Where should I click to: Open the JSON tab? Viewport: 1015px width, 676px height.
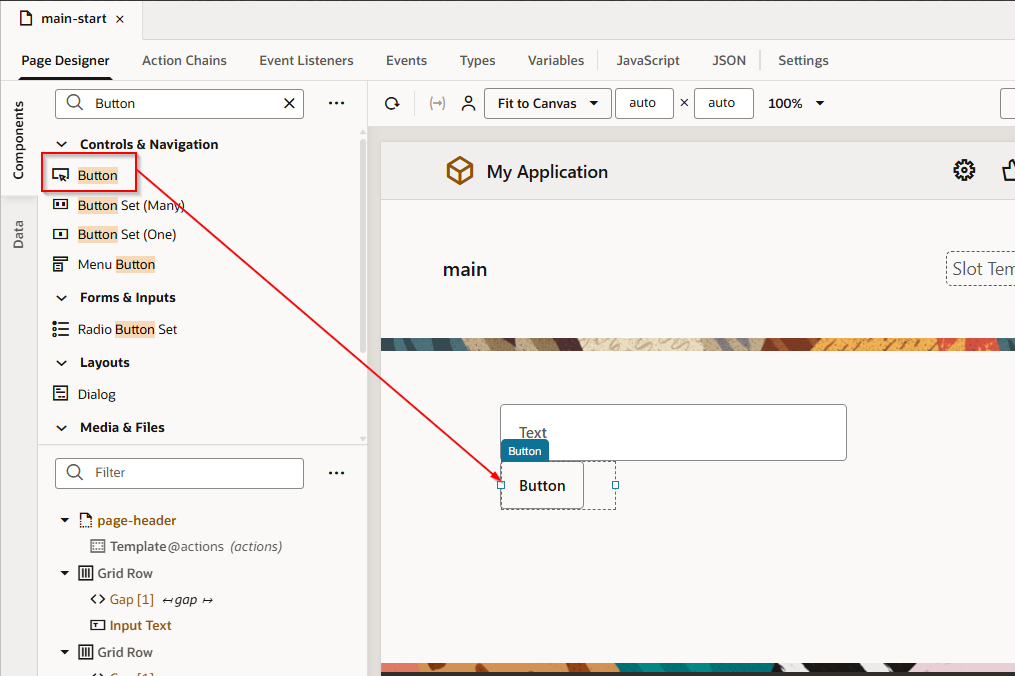coord(729,60)
